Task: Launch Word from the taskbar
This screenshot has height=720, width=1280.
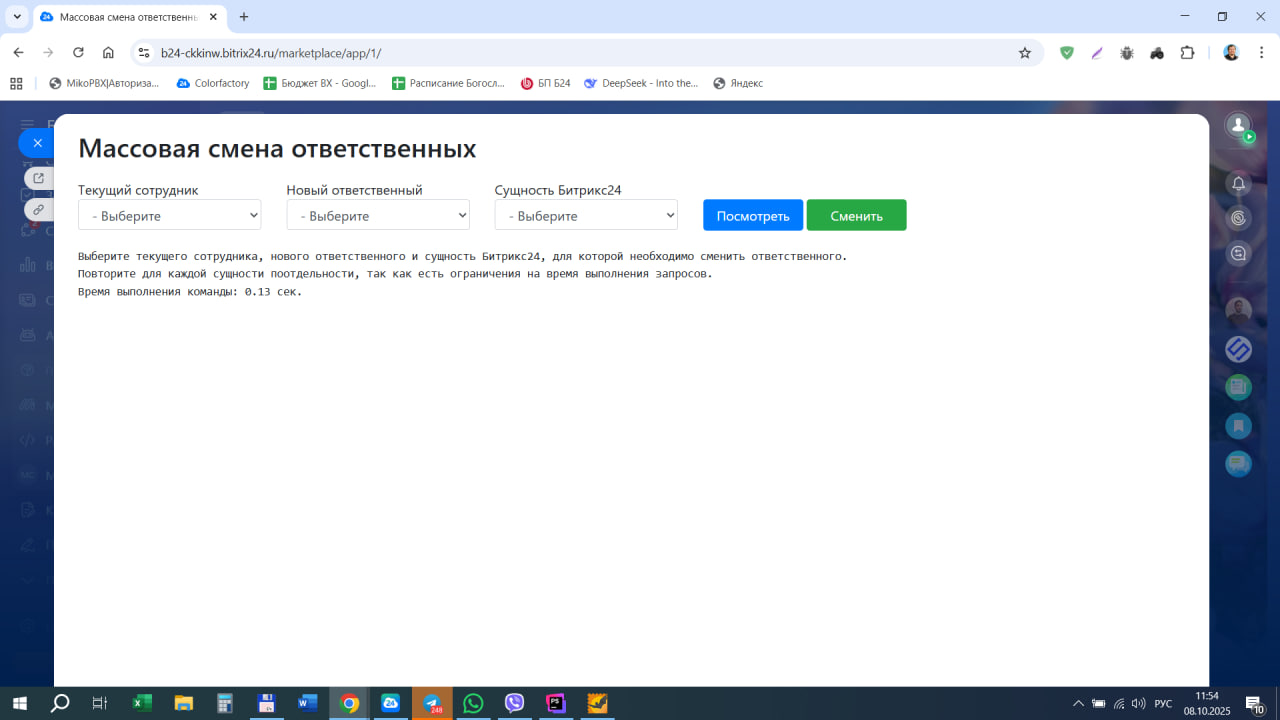Action: pos(308,703)
